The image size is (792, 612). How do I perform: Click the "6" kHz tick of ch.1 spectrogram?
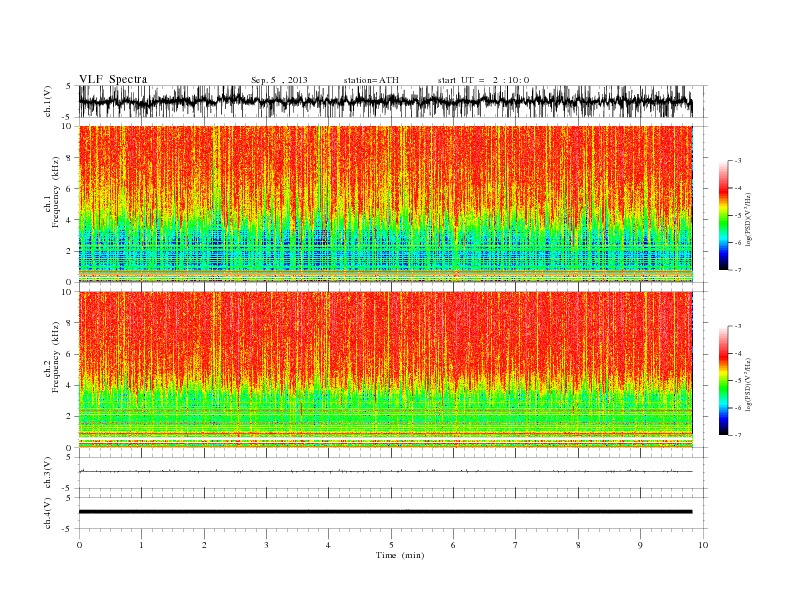click(x=69, y=189)
